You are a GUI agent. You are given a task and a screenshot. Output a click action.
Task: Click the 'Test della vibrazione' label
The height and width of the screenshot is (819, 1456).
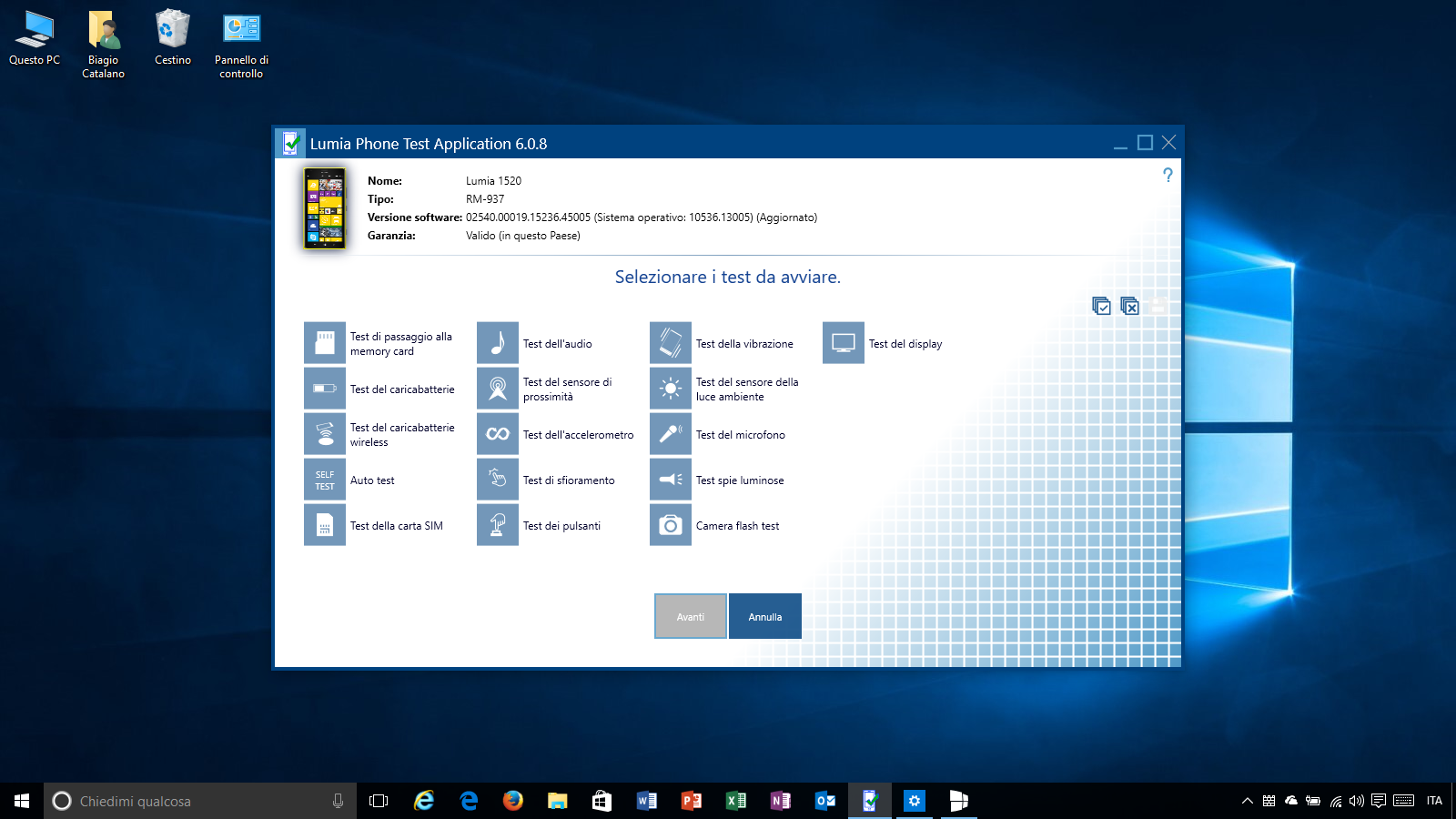744,344
